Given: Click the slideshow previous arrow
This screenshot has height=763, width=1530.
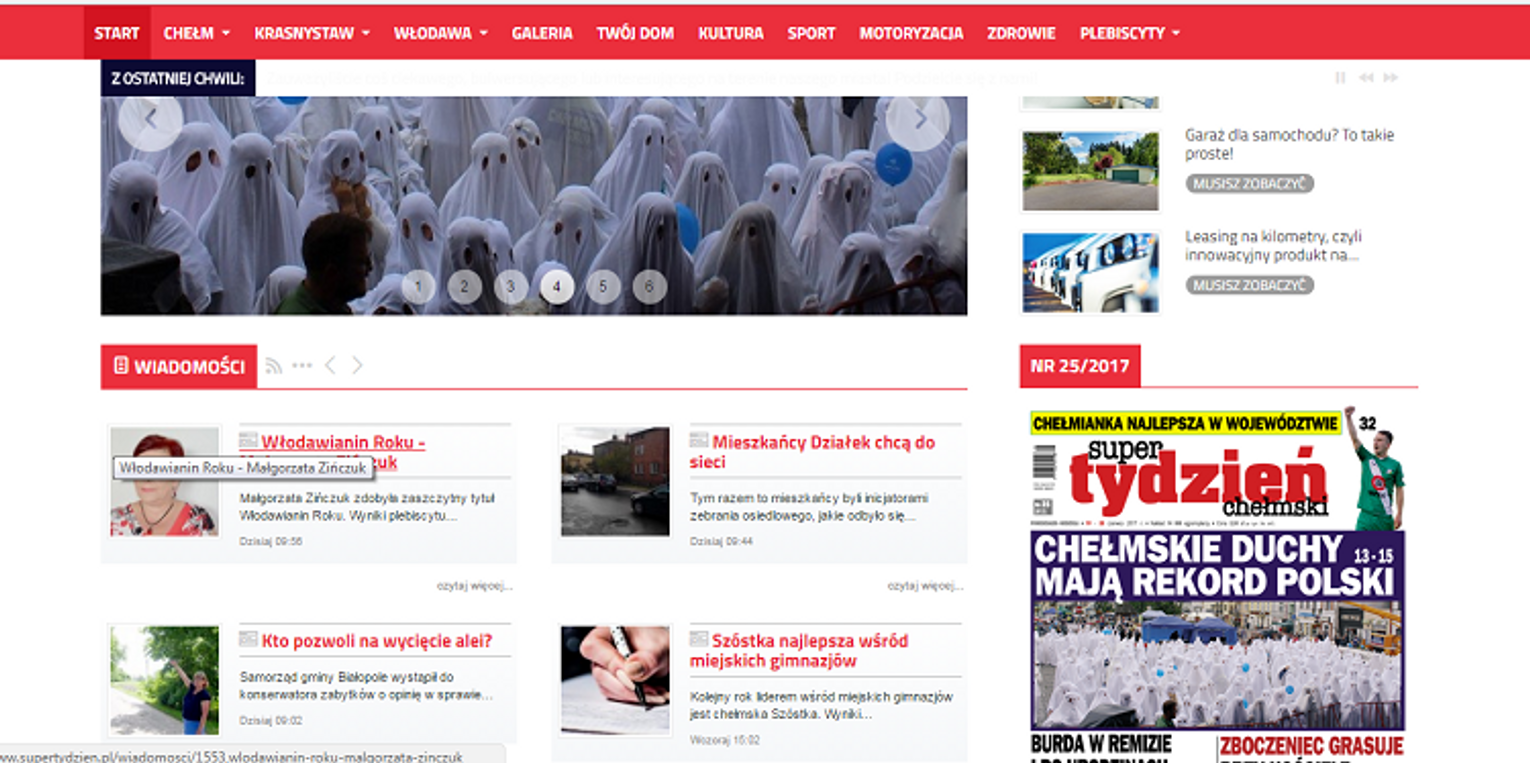Looking at the screenshot, I should (x=150, y=120).
